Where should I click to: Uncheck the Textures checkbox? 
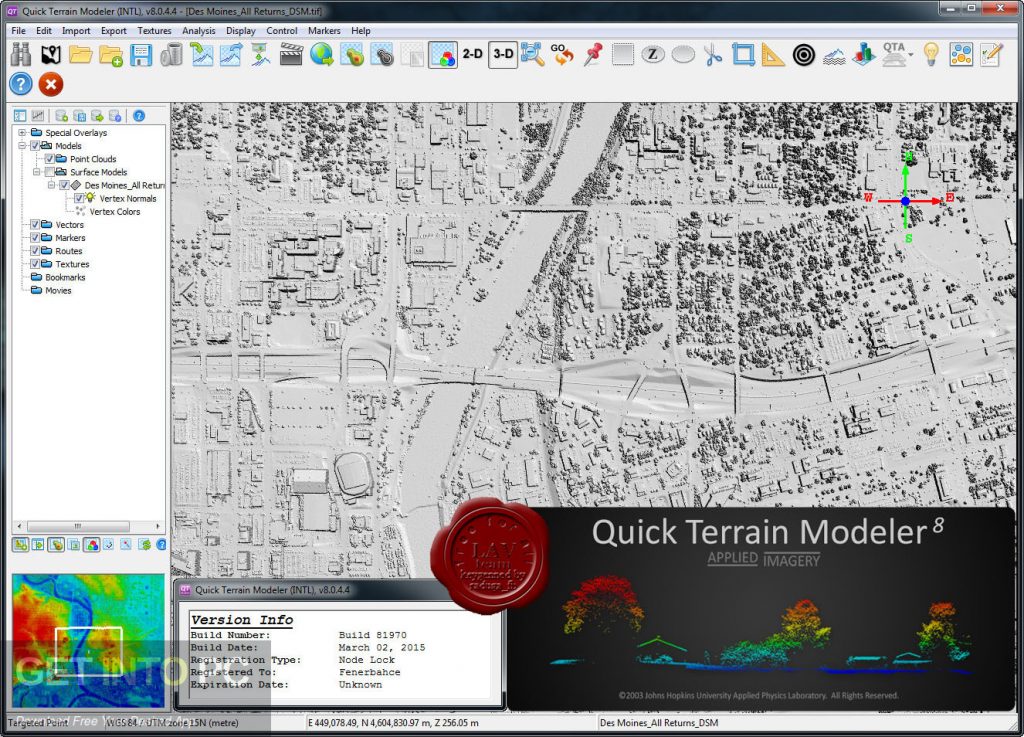point(35,264)
